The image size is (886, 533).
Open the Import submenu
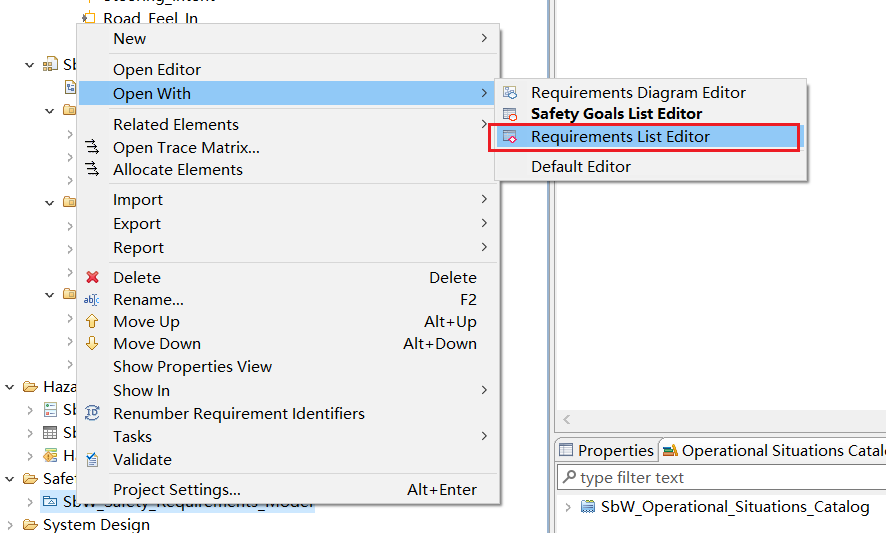pyautogui.click(x=288, y=200)
